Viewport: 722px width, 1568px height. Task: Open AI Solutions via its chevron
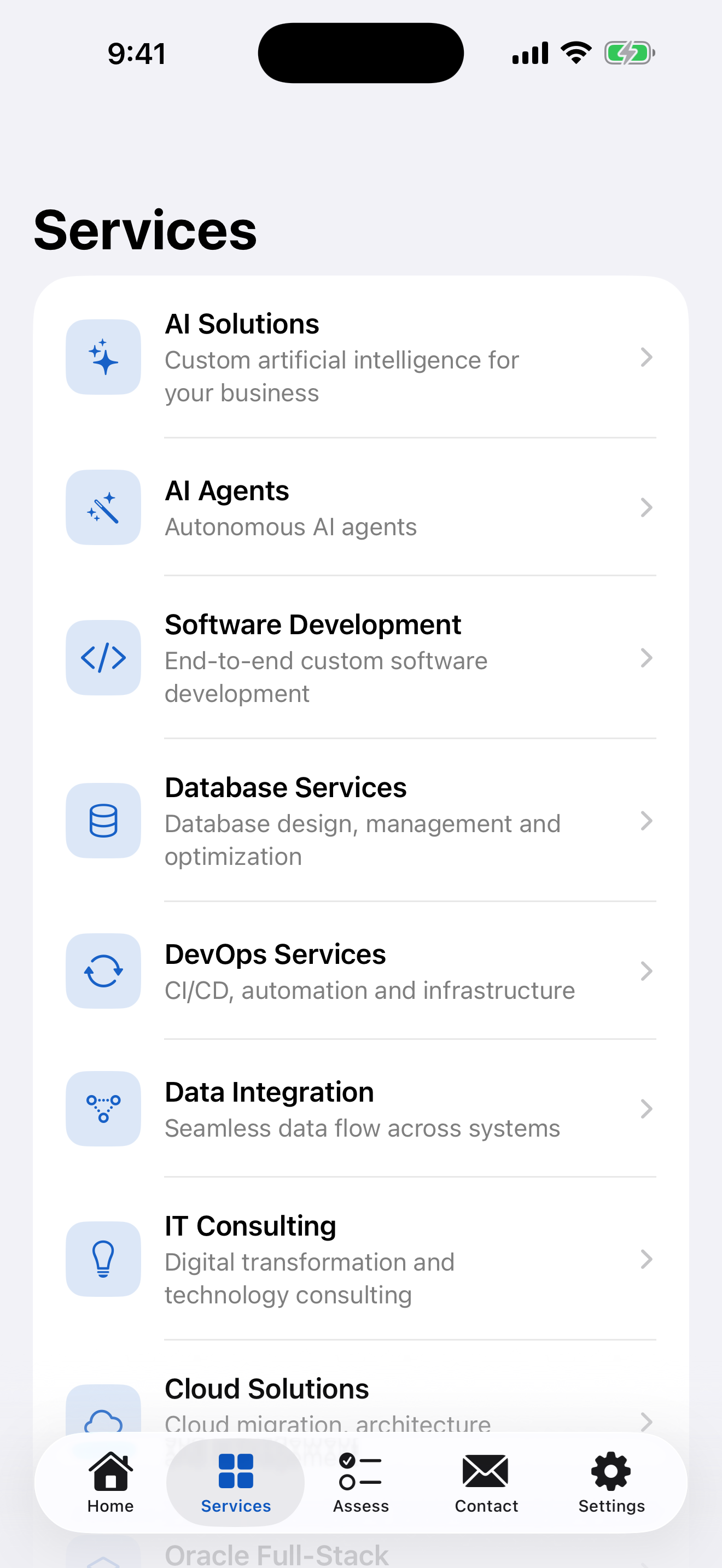coord(647,358)
